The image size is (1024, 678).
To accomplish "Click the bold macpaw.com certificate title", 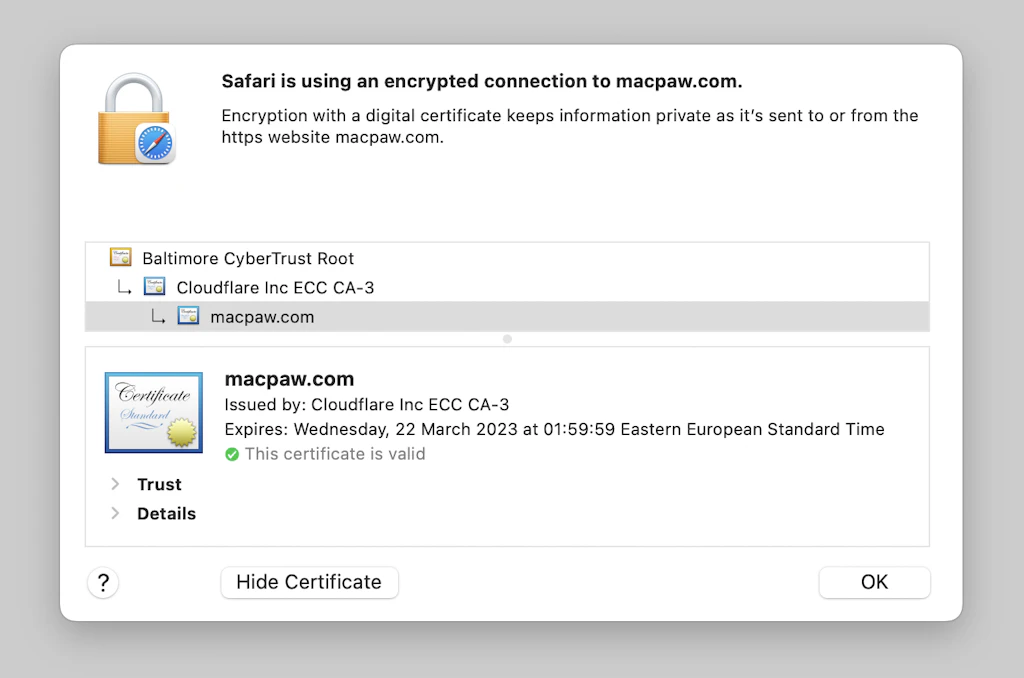I will pos(289,379).
